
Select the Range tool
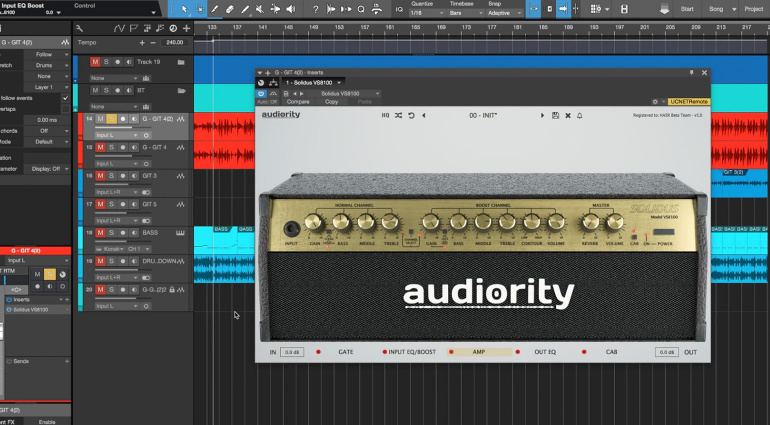click(200, 9)
